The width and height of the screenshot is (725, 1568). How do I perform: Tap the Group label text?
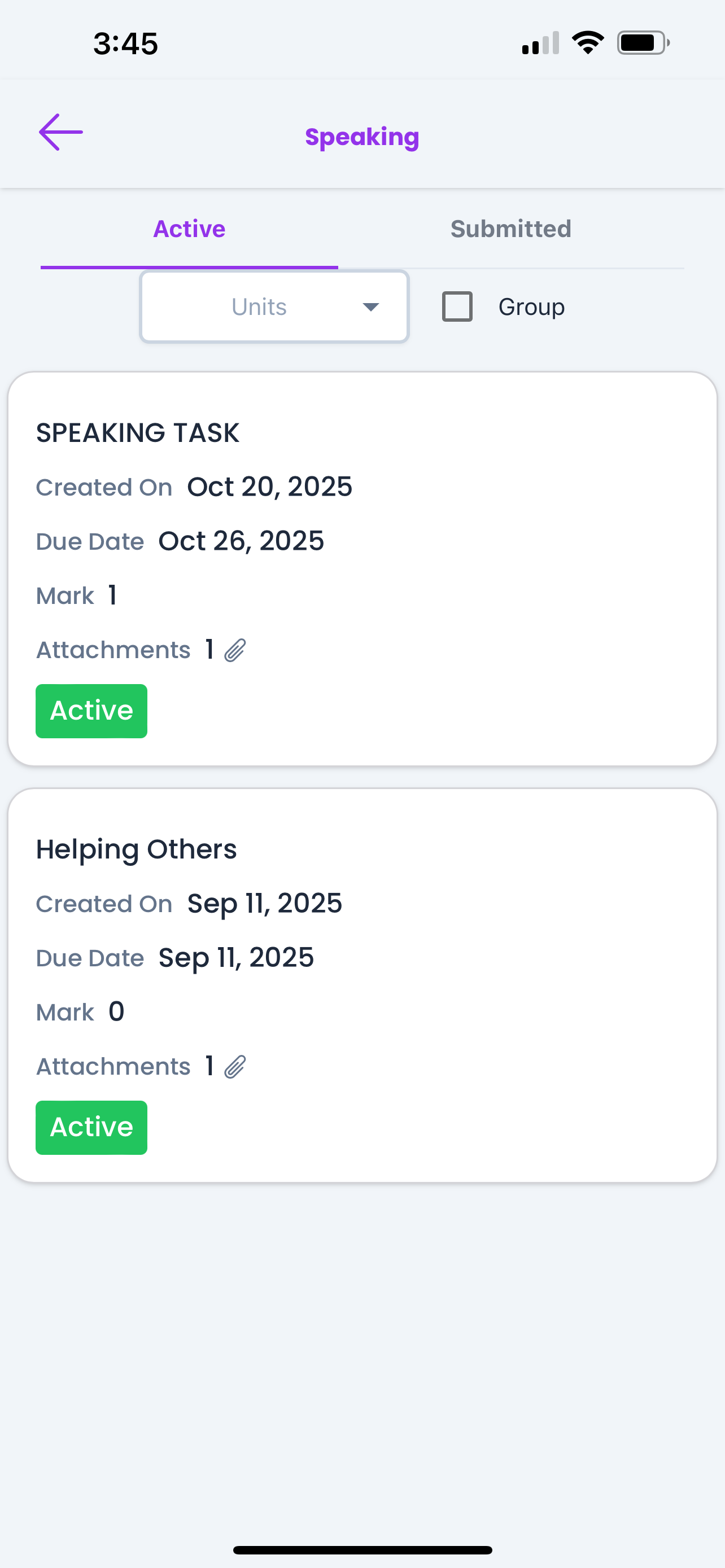tap(531, 307)
